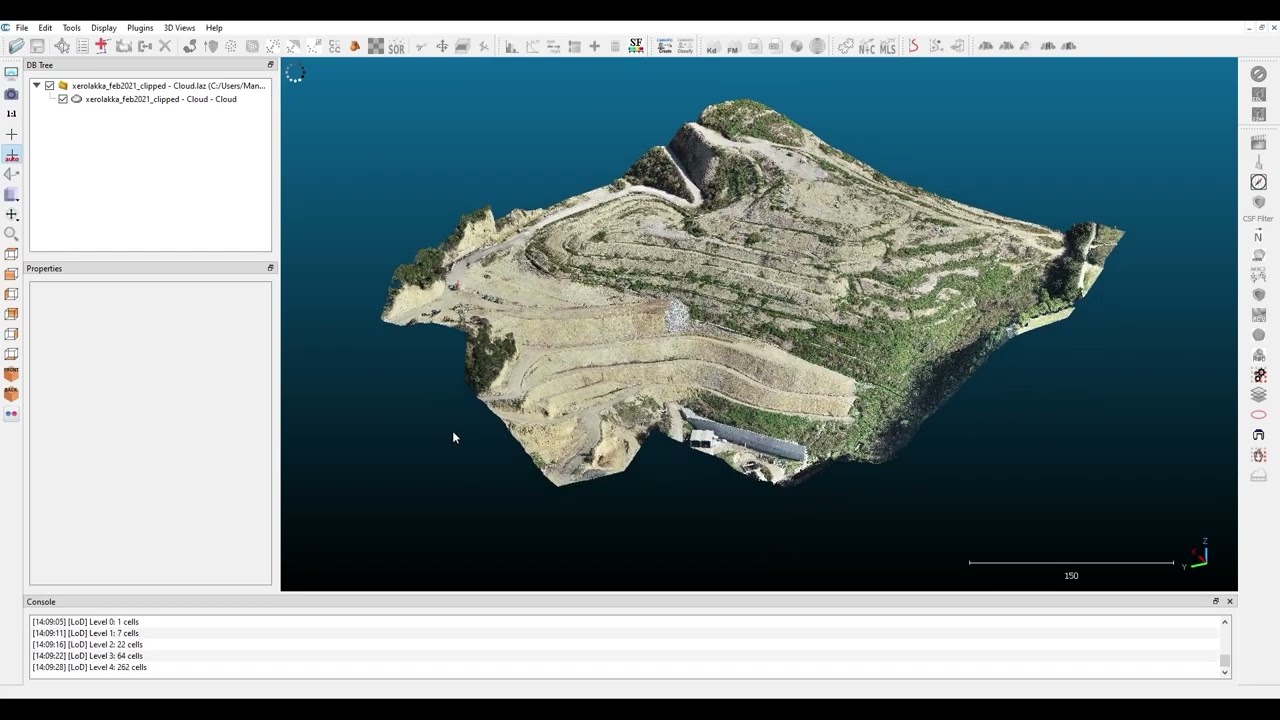Click console line 'Level 4: 262 cells'
The width and height of the screenshot is (1280, 720).
pos(89,667)
